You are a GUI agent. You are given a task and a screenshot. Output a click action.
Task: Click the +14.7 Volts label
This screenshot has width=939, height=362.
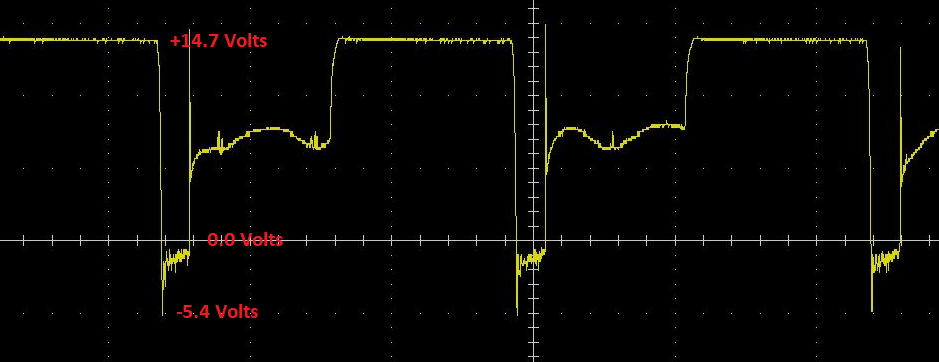(x=219, y=41)
